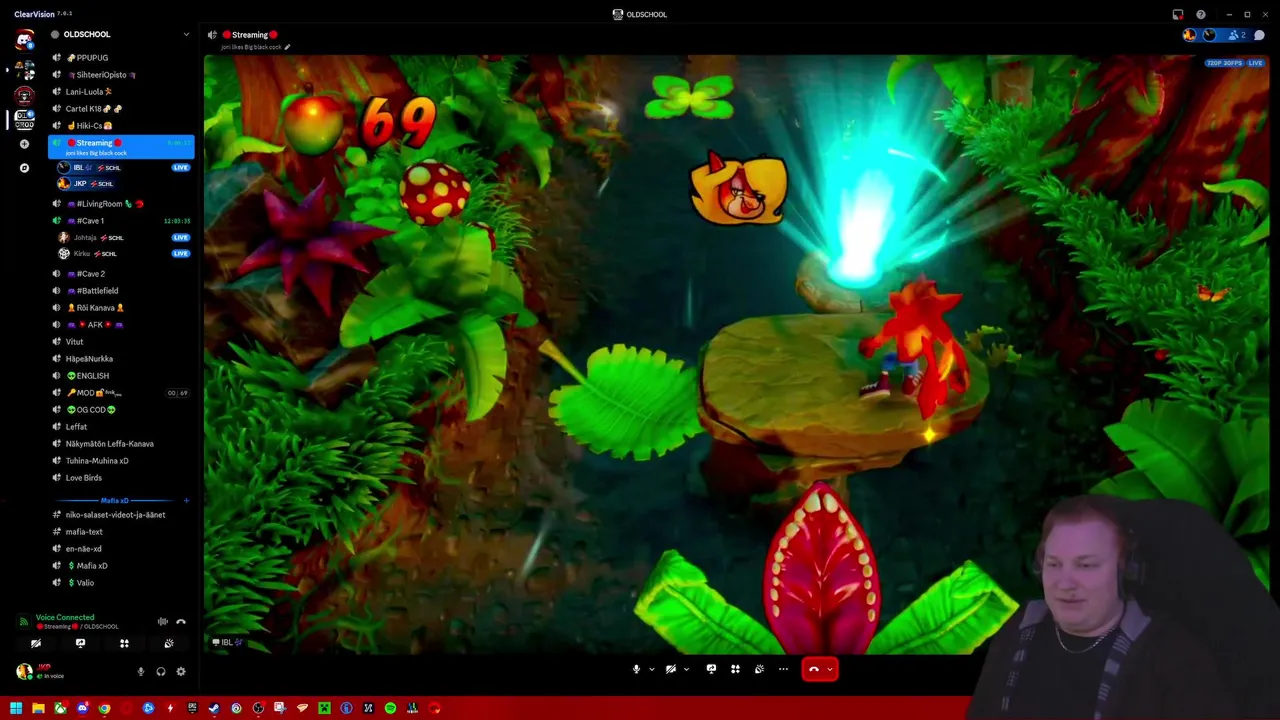Click the LIVE badge next to IBL
Screen dimensions: 1280x720
[180, 167]
